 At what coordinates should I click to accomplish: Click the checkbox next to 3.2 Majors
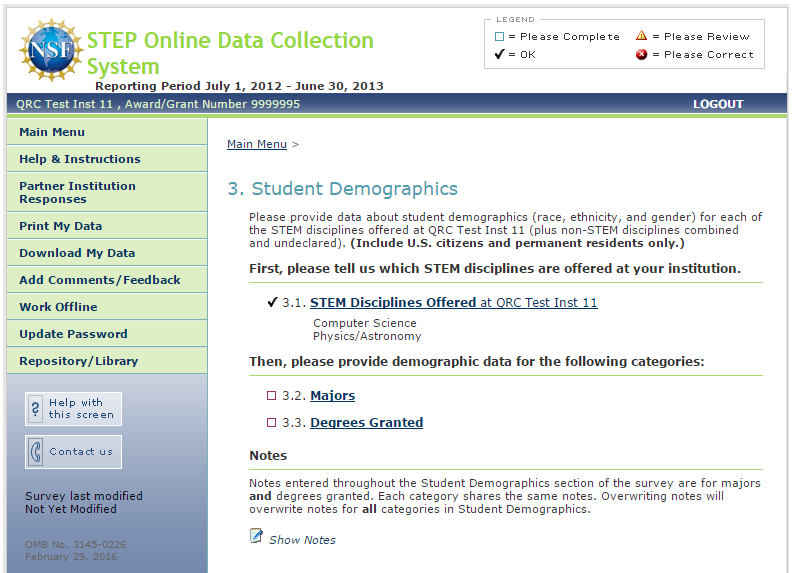(x=271, y=396)
